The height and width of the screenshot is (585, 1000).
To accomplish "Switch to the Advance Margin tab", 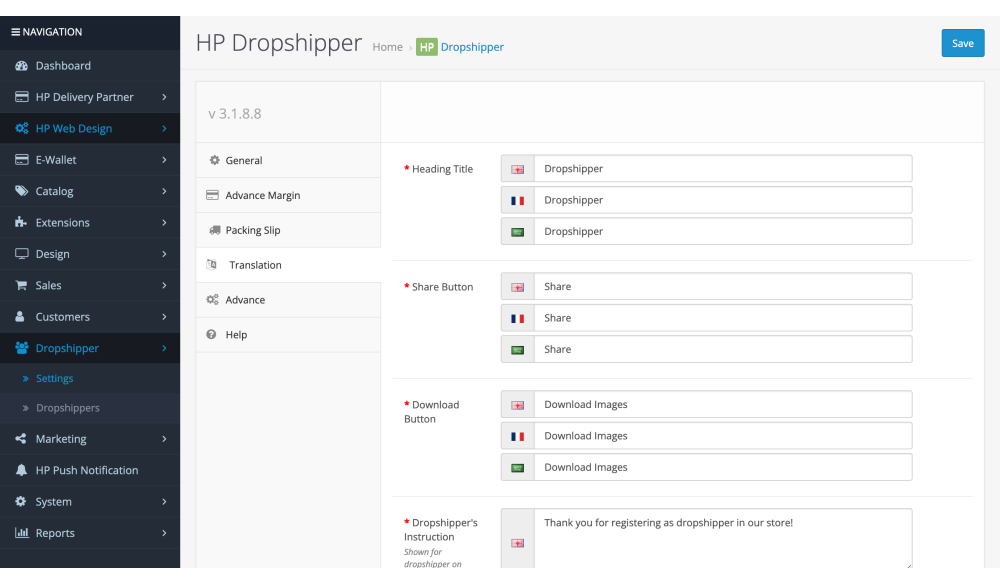I will (262, 195).
